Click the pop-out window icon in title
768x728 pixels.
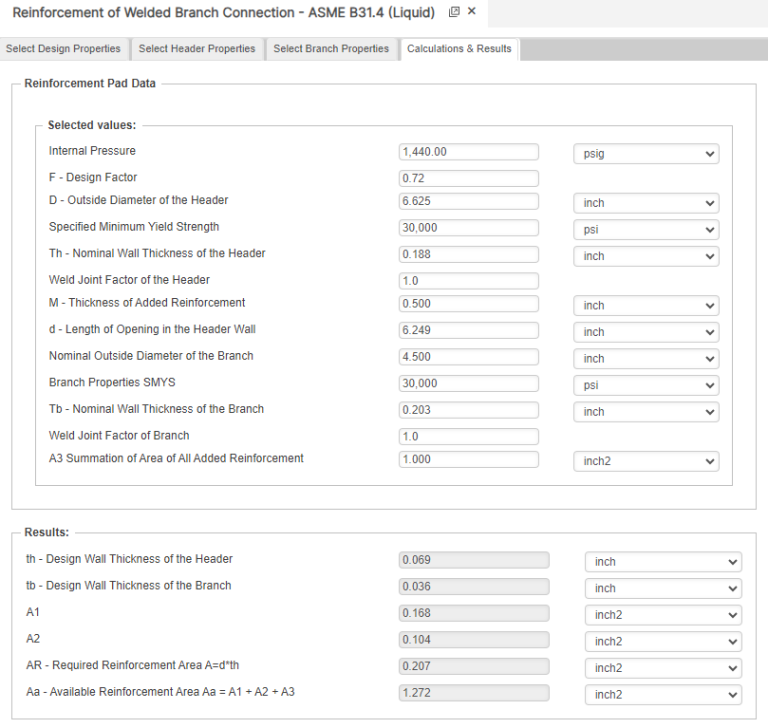(x=454, y=12)
